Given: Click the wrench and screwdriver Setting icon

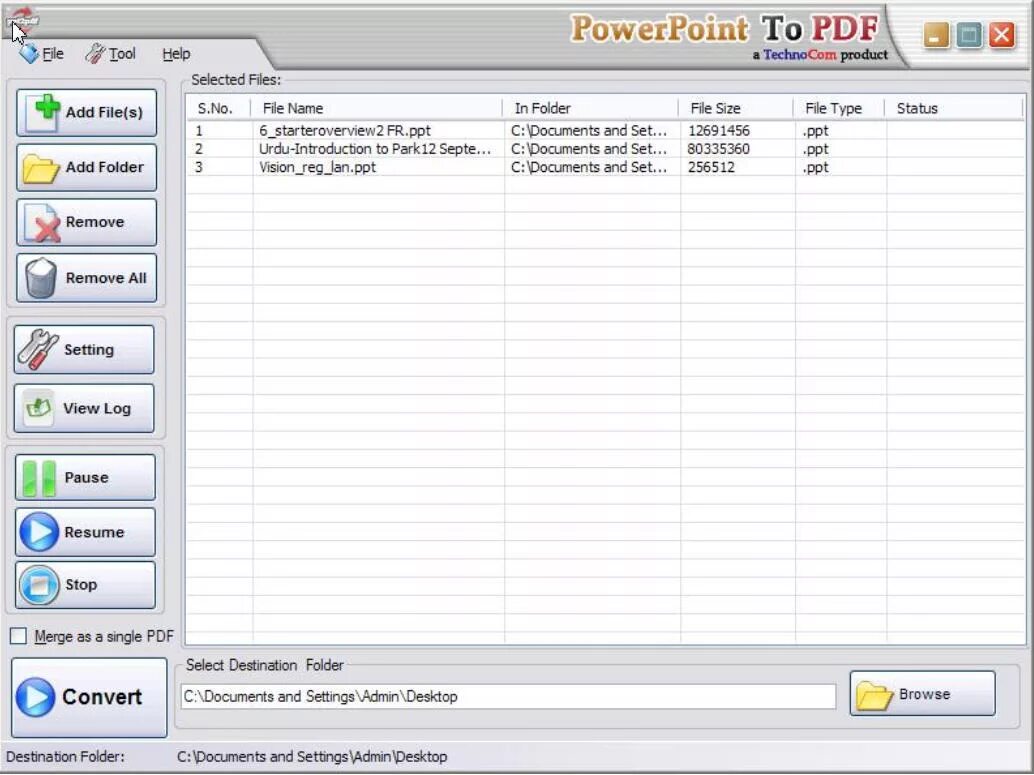Looking at the screenshot, I should click(x=38, y=349).
